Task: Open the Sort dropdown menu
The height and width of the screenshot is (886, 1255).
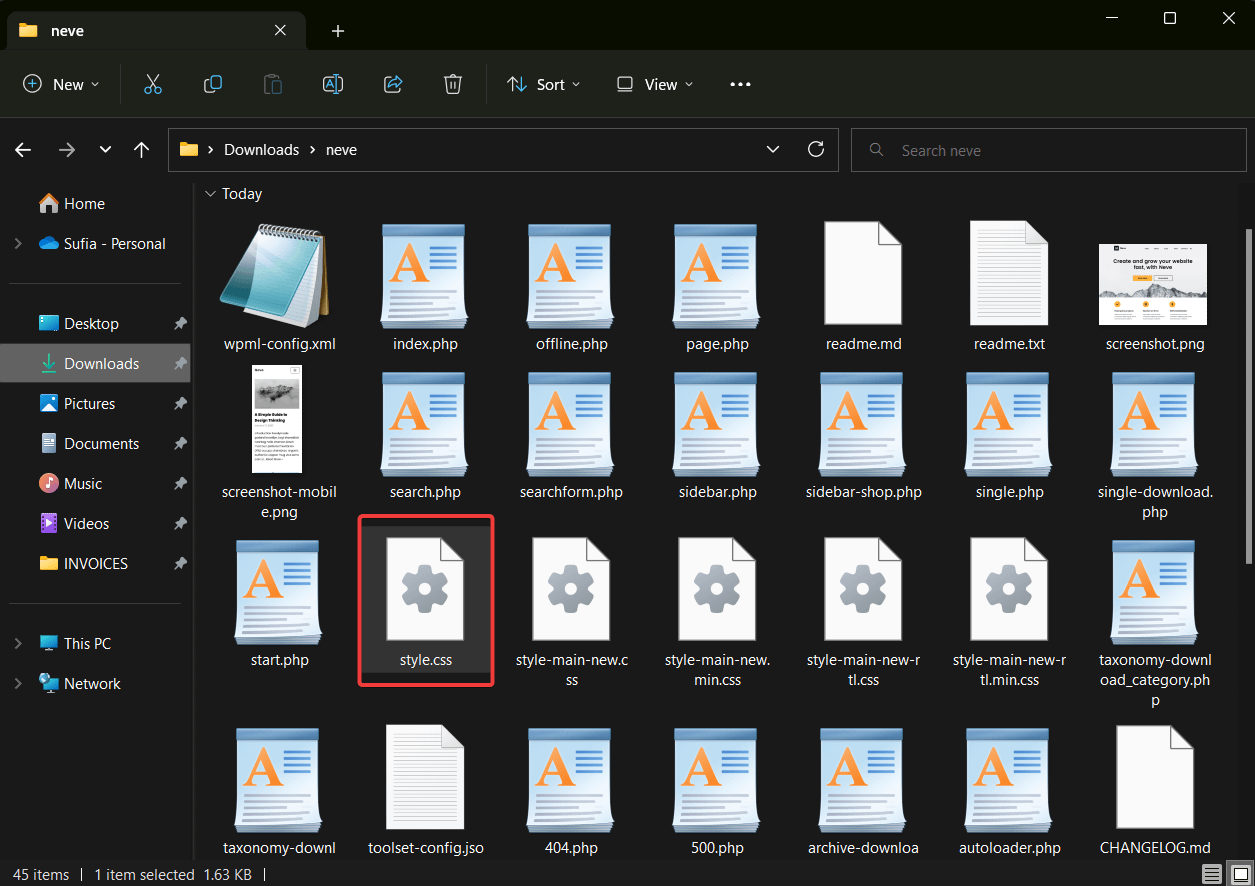Action: tap(544, 85)
